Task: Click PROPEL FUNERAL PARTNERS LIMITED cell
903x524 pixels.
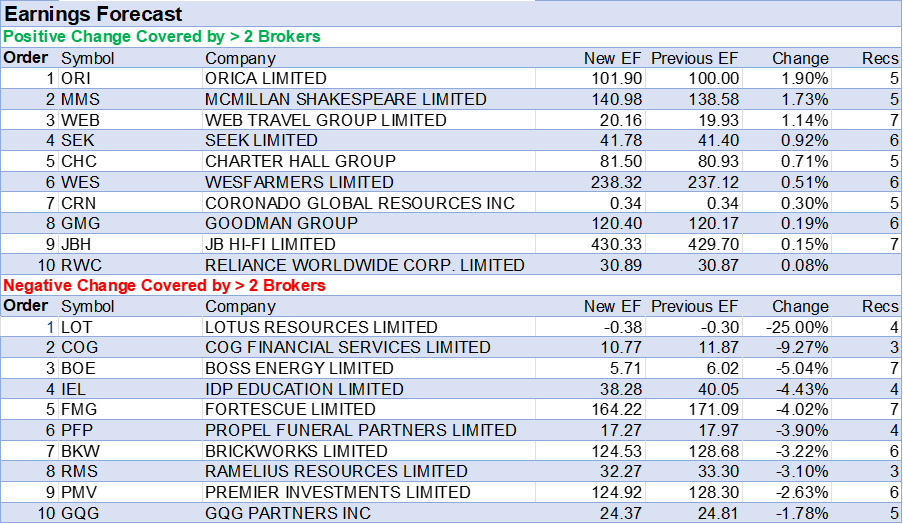Action: coord(360,431)
